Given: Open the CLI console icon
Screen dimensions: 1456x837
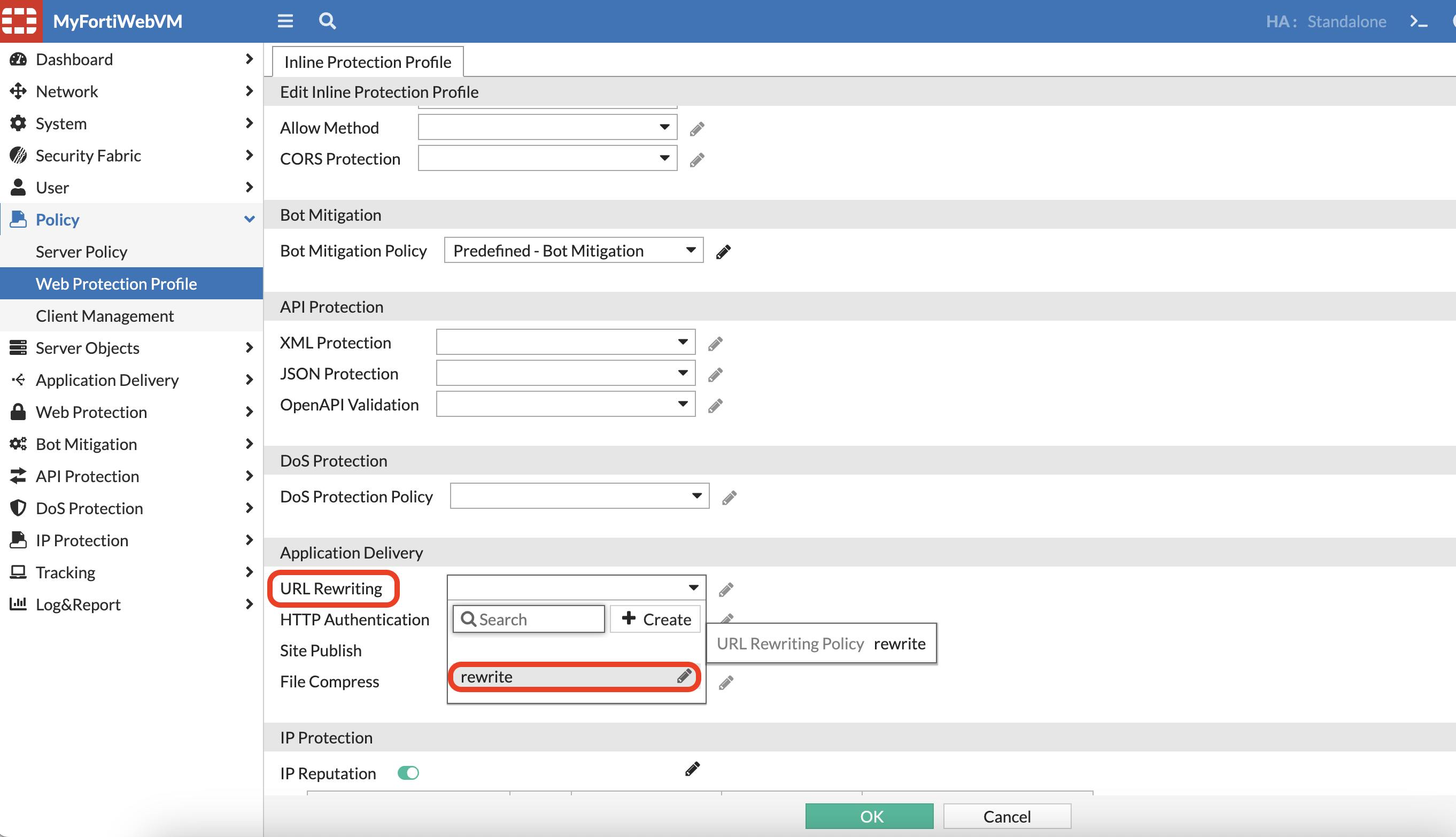Looking at the screenshot, I should coord(1418,22).
